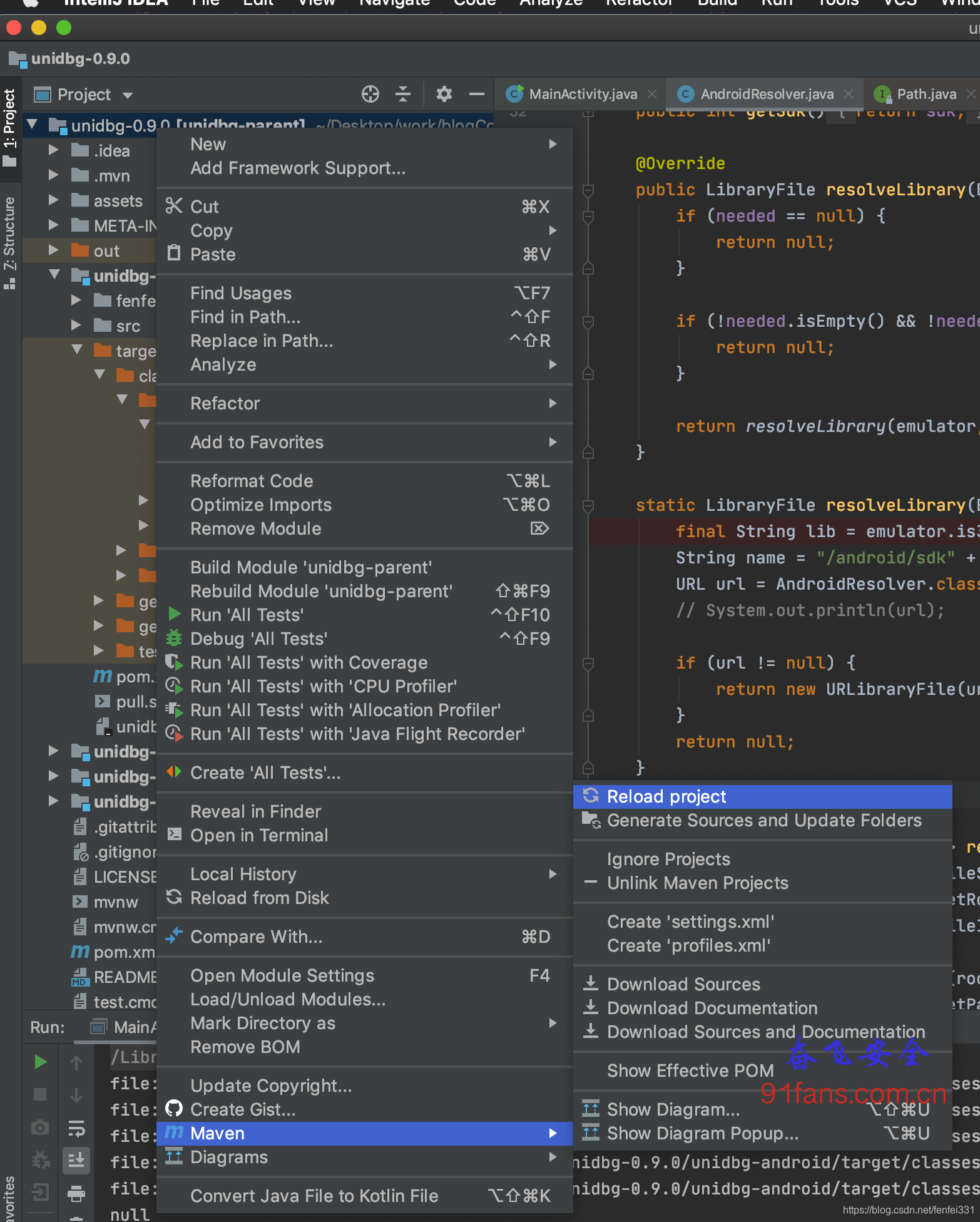Image resolution: width=980 pixels, height=1222 pixels.
Task: Click the Reload project refresh icon
Action: [x=591, y=795]
